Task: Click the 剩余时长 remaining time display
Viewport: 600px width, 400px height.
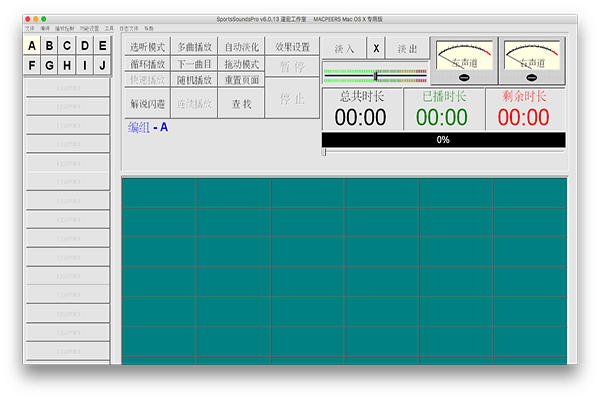Action: pyautogui.click(x=525, y=109)
